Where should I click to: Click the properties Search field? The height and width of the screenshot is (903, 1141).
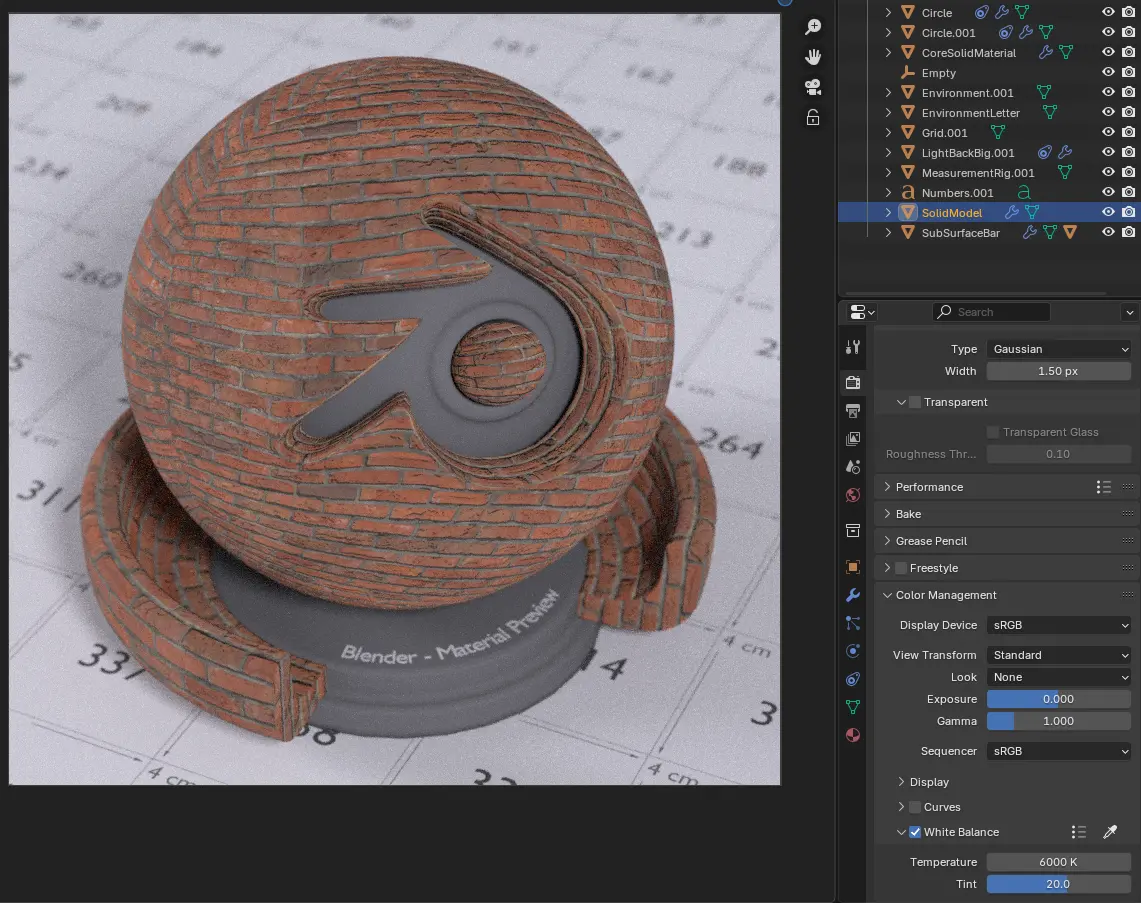tap(991, 312)
